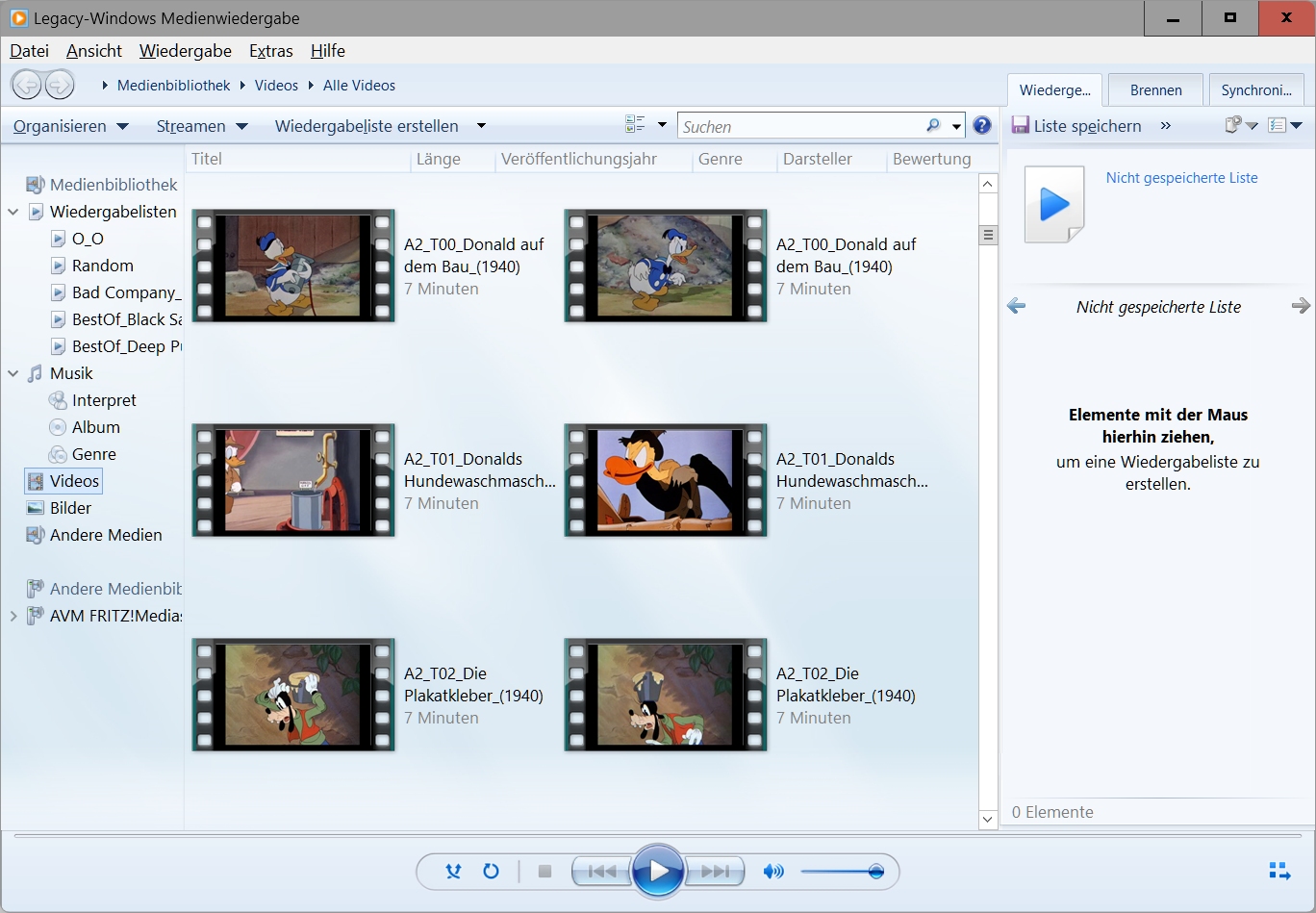Open the Organisieren dropdown
Screen dimensions: 1316x913
point(71,126)
